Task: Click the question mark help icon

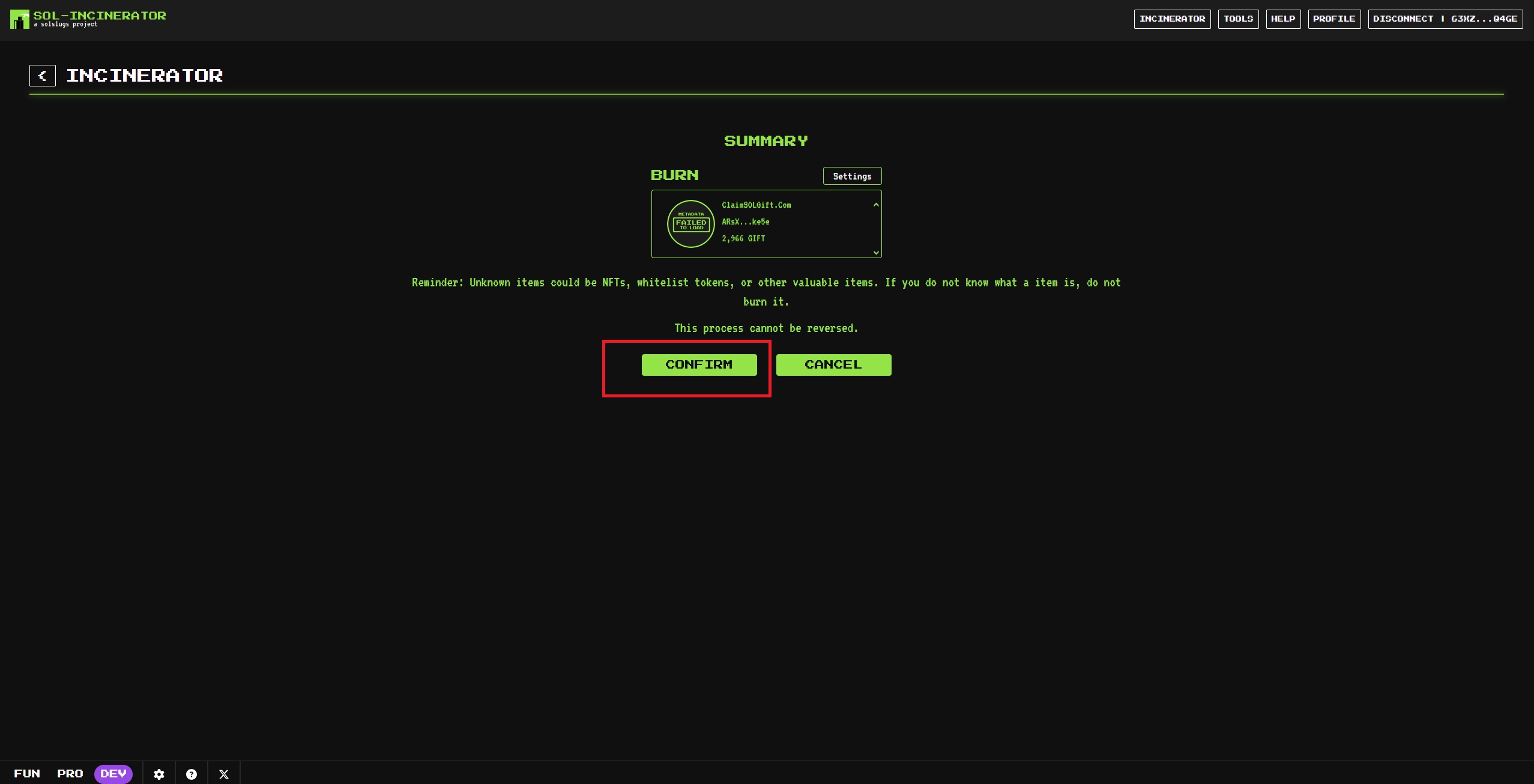Action: 192,774
